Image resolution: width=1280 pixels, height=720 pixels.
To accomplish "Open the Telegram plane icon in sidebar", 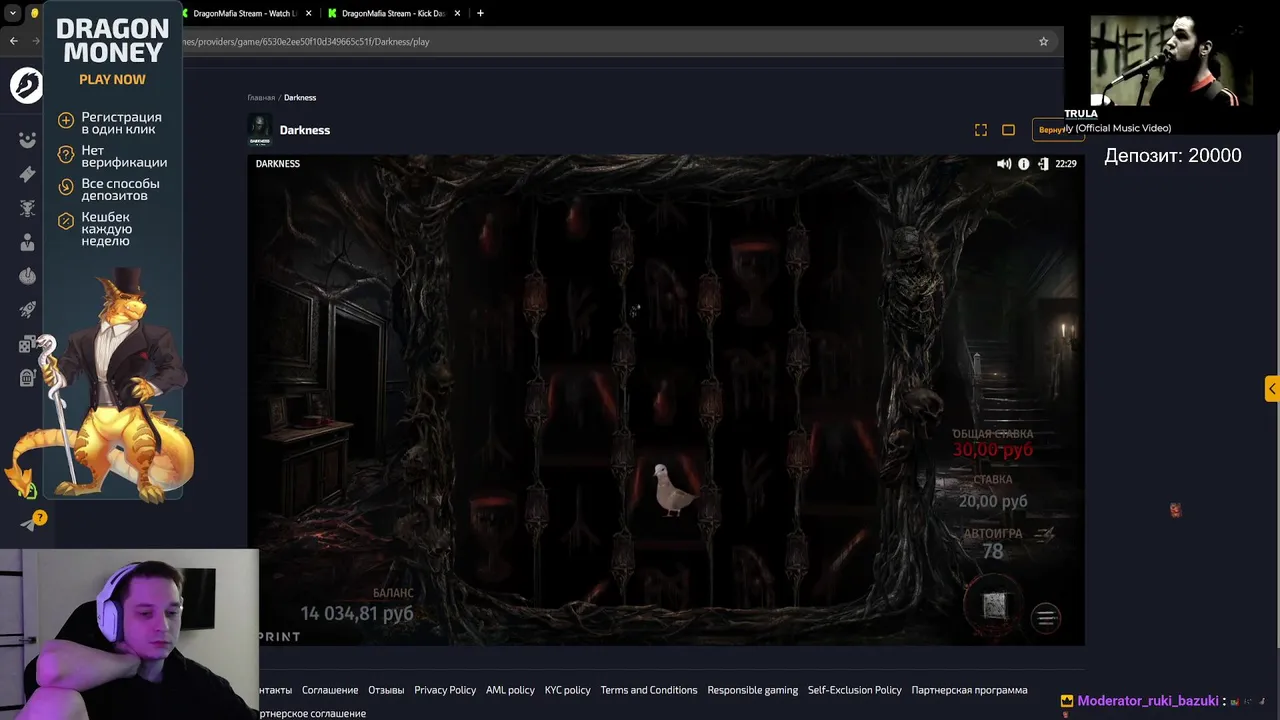I will (x=30, y=522).
